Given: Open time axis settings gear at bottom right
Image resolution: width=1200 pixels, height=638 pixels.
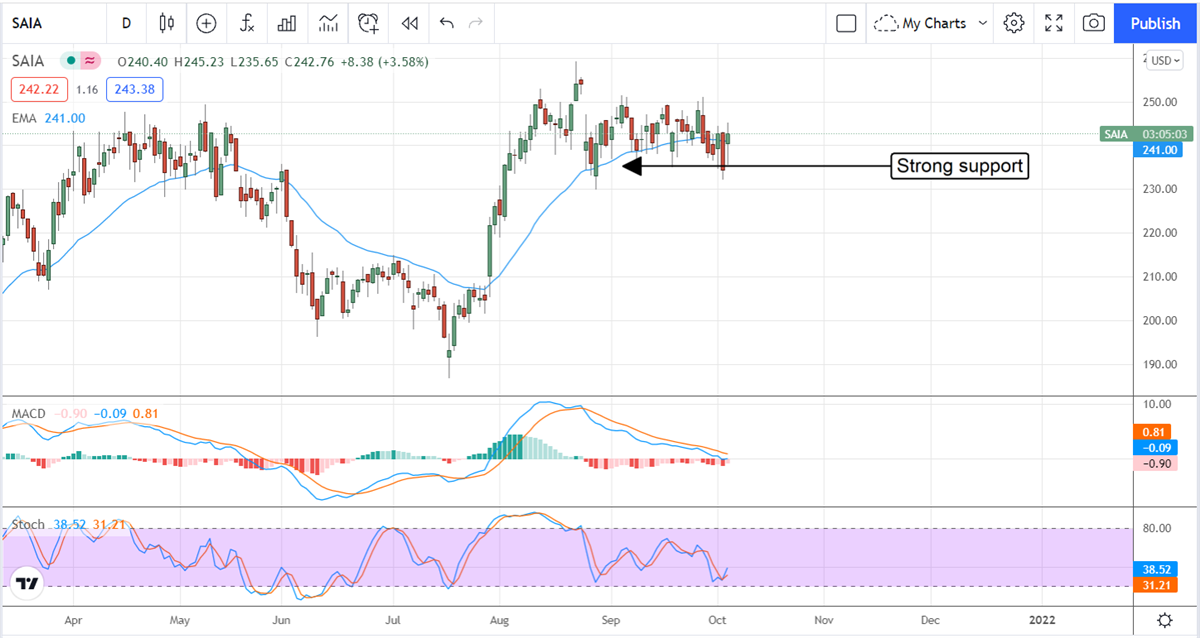Looking at the screenshot, I should [x=1165, y=620].
